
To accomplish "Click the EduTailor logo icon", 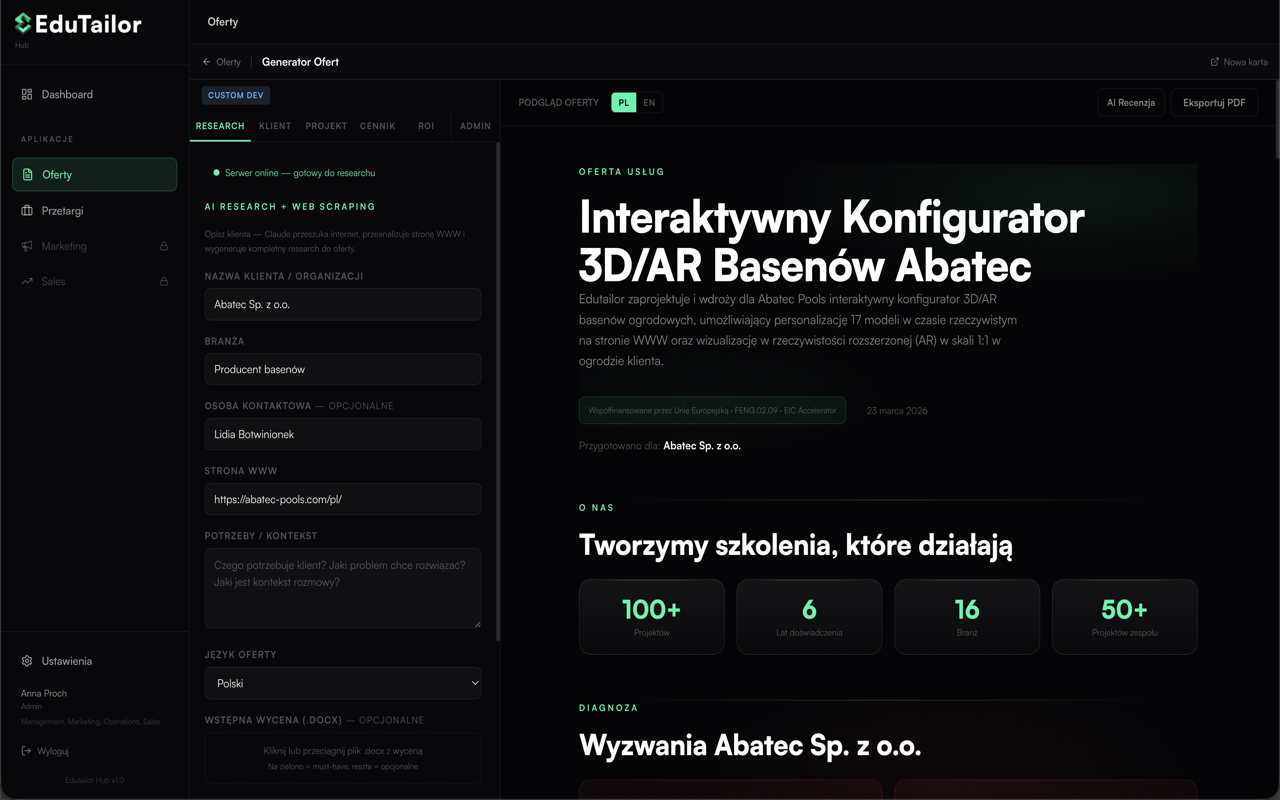I will 23,23.
